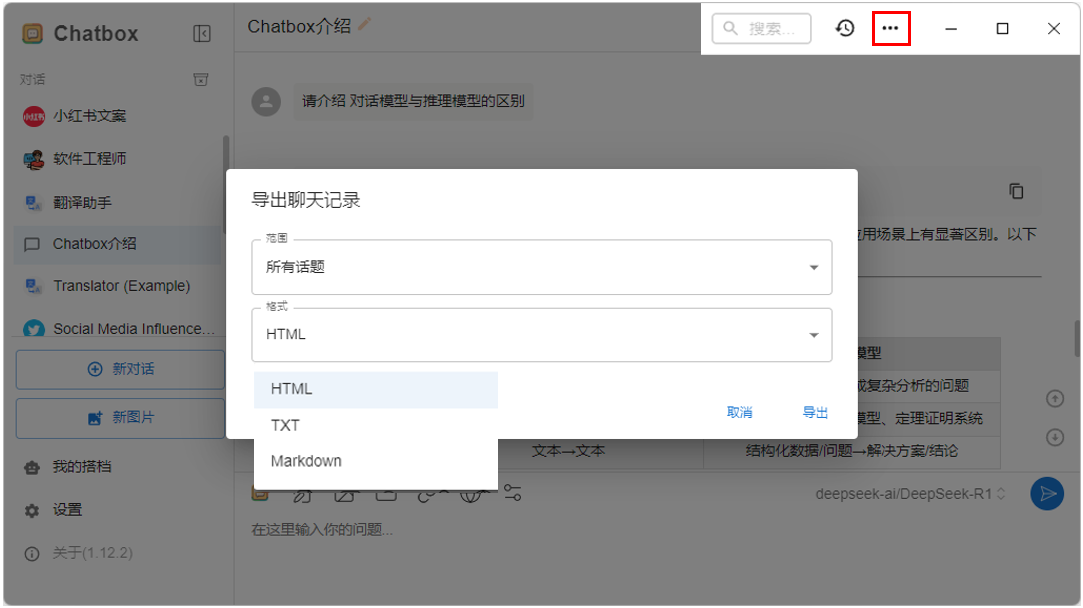Select the Chatbox介绍 conversation in sidebar
This screenshot has height=608, width=1083.
(117, 244)
